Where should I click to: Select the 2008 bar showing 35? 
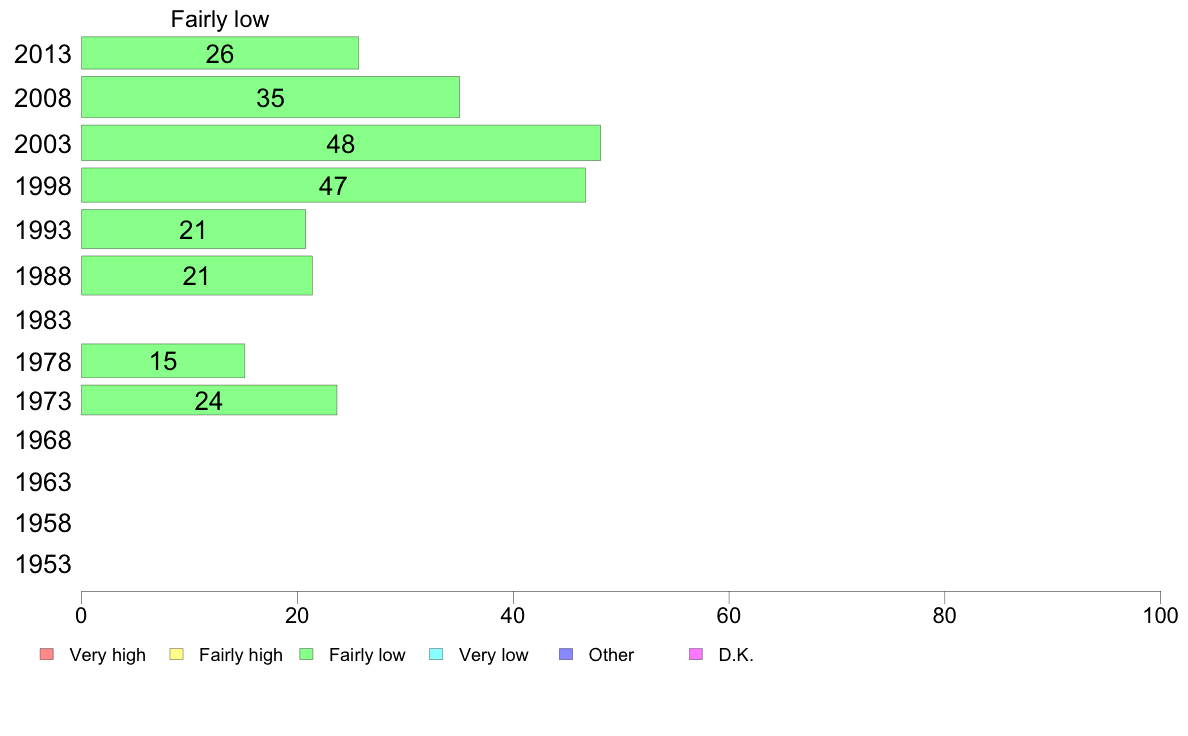point(270,98)
